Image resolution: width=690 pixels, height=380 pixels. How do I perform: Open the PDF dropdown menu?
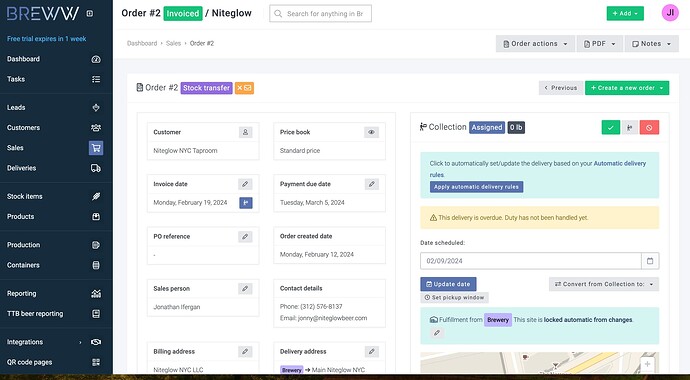click(x=599, y=44)
